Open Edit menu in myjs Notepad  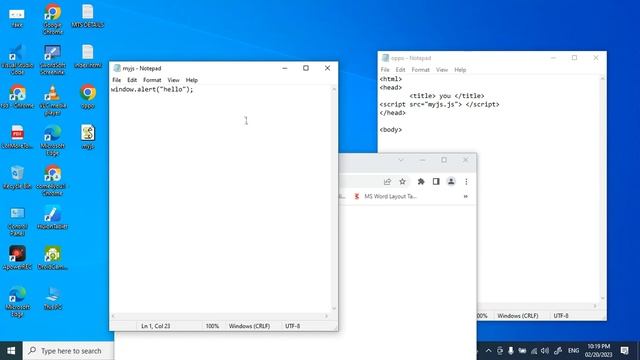(132, 80)
